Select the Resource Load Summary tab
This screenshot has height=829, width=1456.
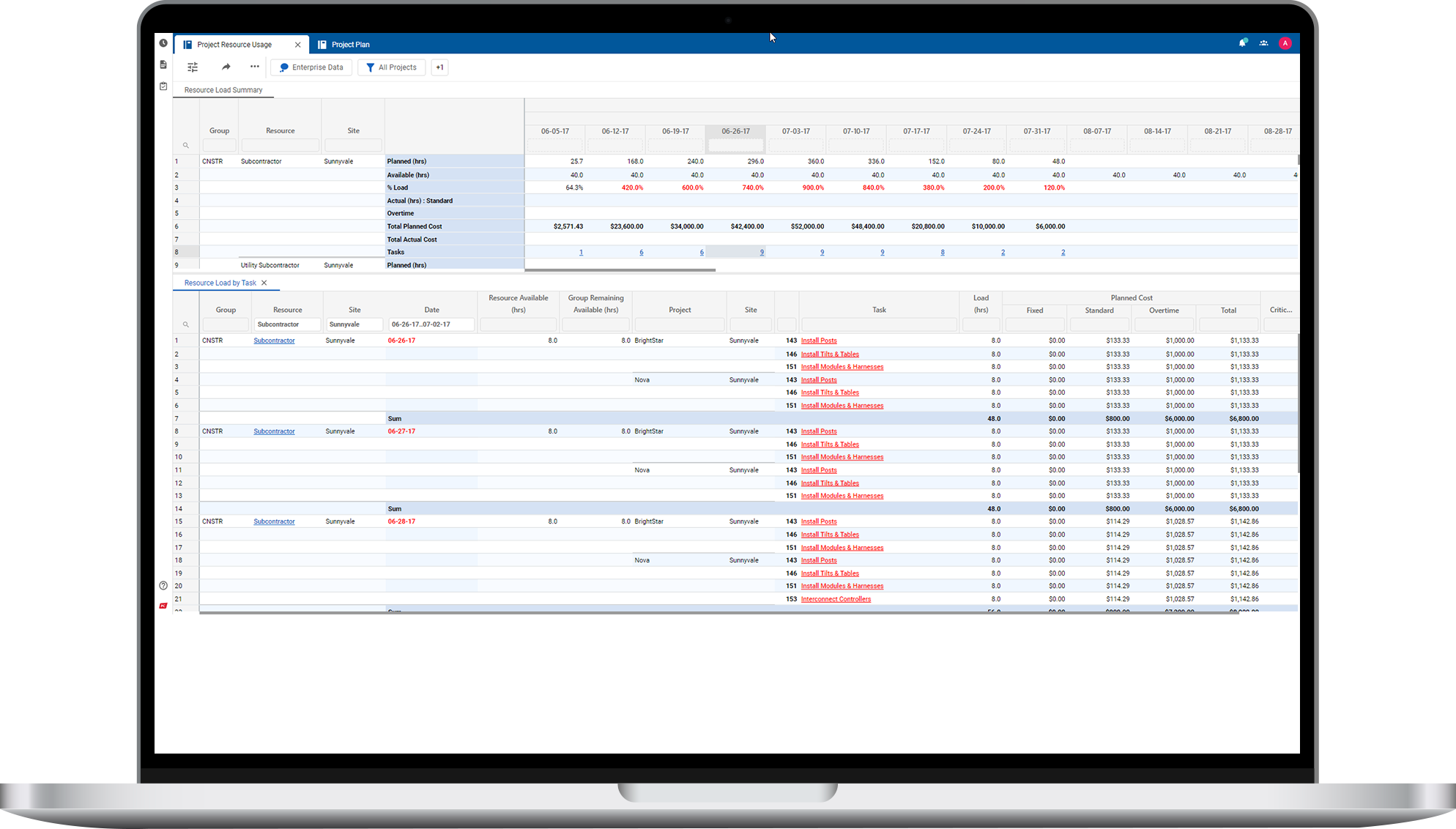point(223,90)
